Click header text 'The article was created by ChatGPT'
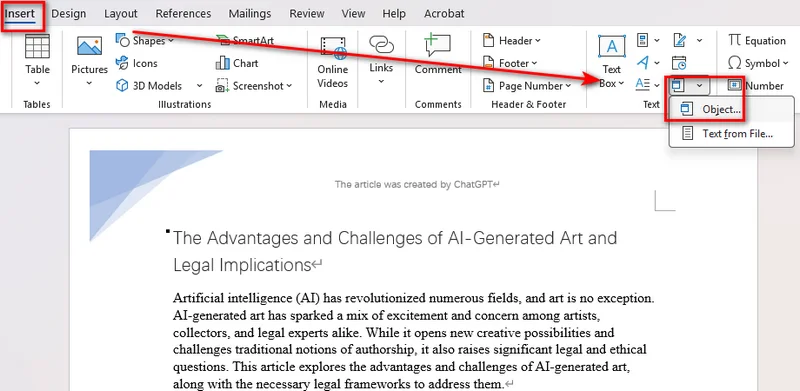The image size is (800, 391). pyautogui.click(x=414, y=184)
